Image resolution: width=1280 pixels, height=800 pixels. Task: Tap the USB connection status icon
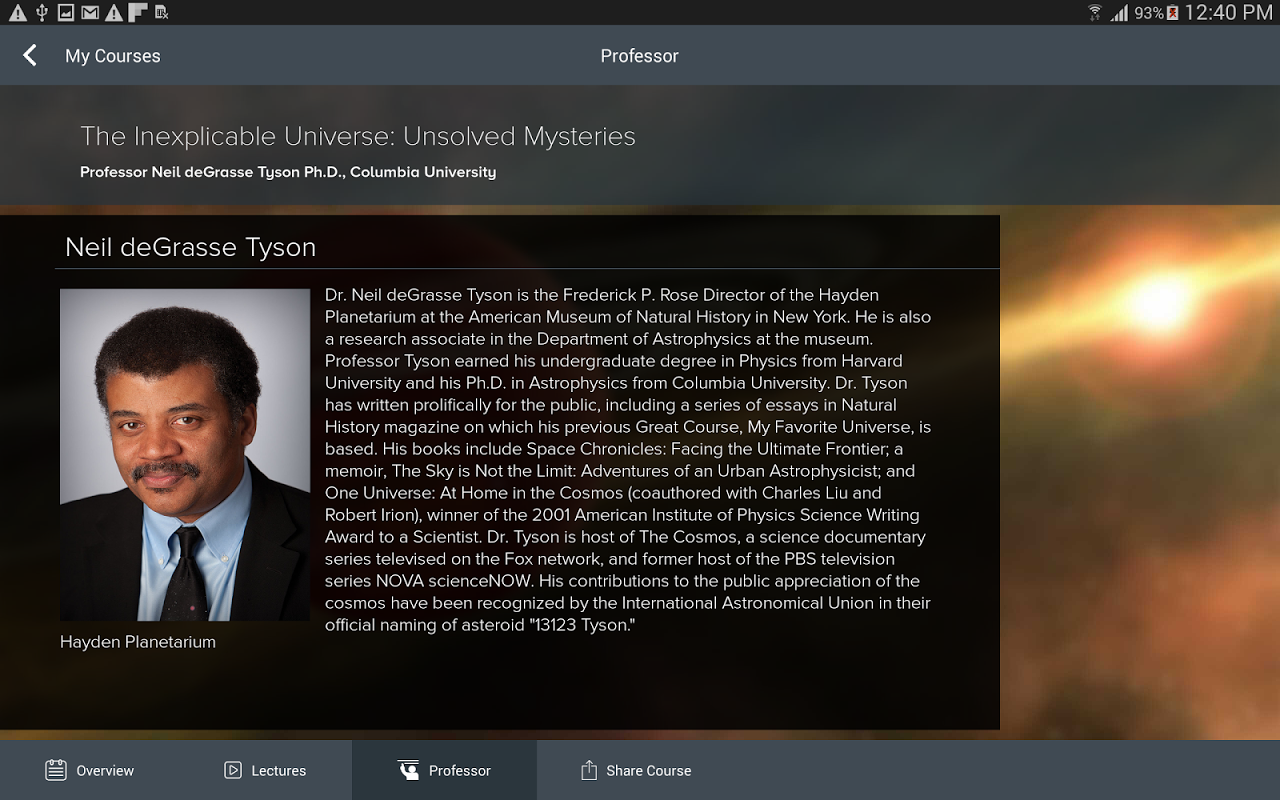(42, 12)
